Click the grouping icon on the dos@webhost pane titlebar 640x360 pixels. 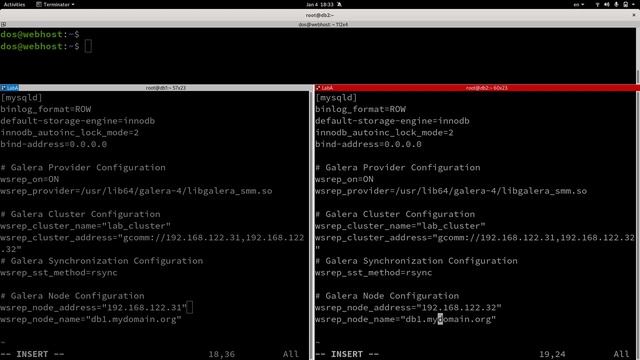click(3, 24)
